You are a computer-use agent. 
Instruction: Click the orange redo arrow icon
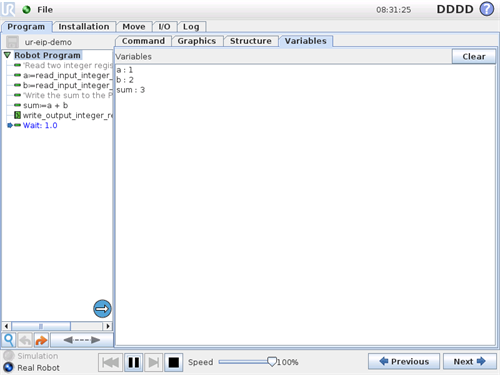[x=41, y=340]
